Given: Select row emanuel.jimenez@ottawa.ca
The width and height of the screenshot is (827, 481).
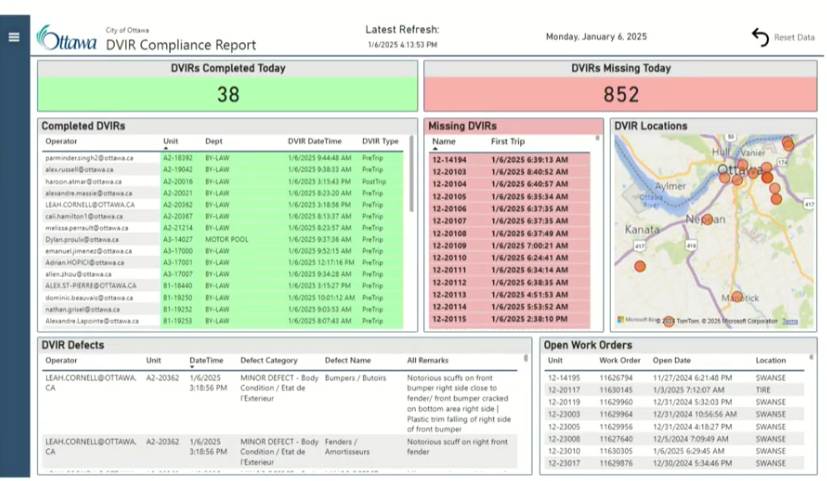Looking at the screenshot, I should pyautogui.click(x=224, y=251).
